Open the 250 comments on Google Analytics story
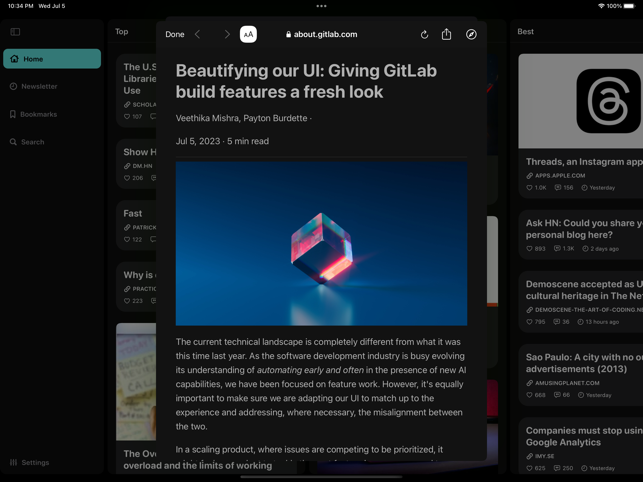 tap(563, 468)
